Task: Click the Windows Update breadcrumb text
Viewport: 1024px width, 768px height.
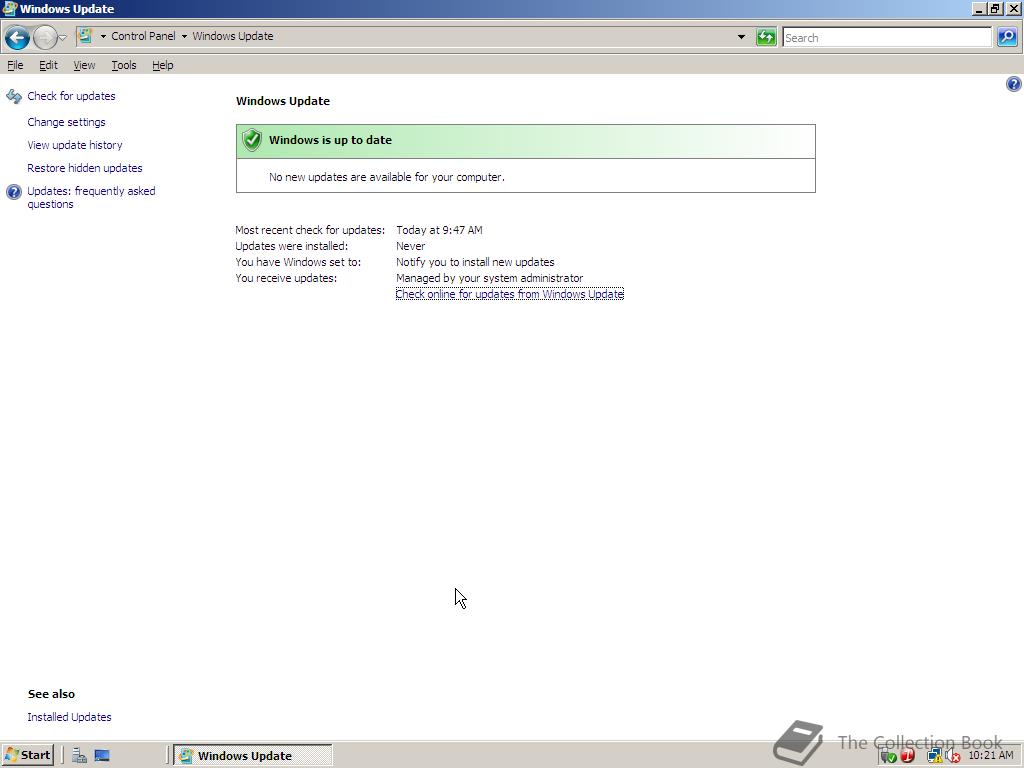Action: pos(232,36)
